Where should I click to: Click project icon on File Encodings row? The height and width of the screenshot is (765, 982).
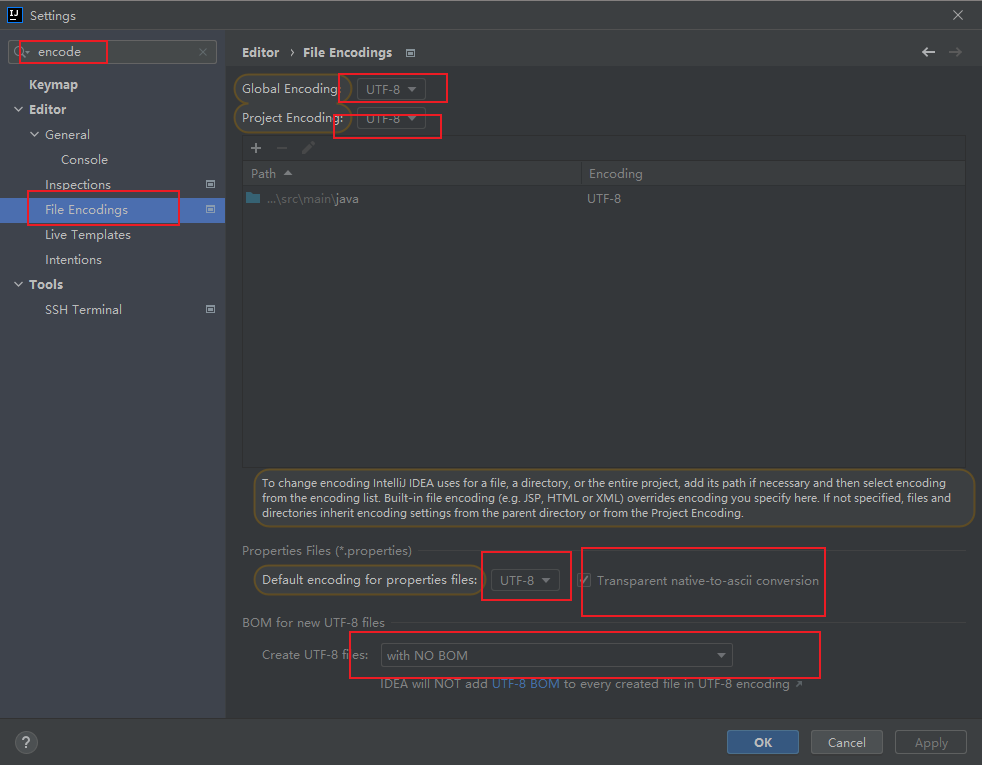point(210,209)
